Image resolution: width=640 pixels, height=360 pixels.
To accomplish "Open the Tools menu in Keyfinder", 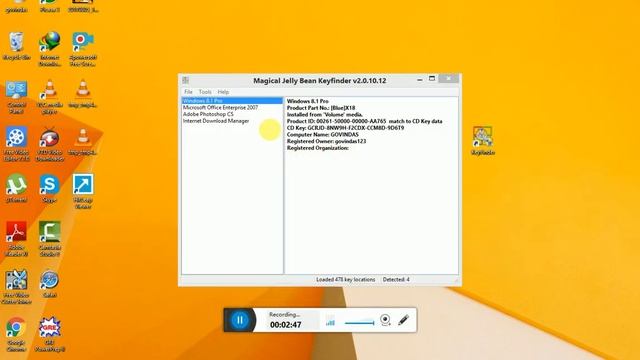I will click(205, 92).
